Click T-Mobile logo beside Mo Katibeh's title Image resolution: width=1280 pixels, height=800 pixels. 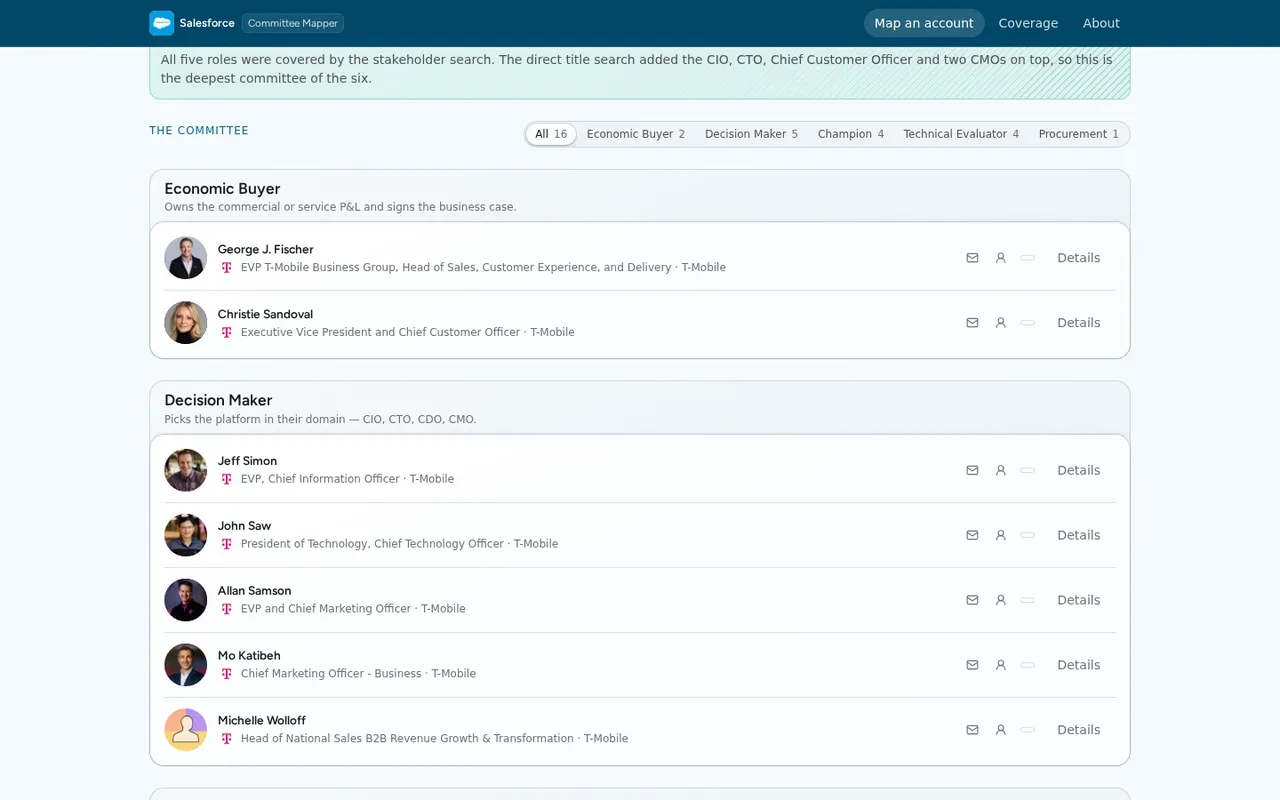coord(227,674)
